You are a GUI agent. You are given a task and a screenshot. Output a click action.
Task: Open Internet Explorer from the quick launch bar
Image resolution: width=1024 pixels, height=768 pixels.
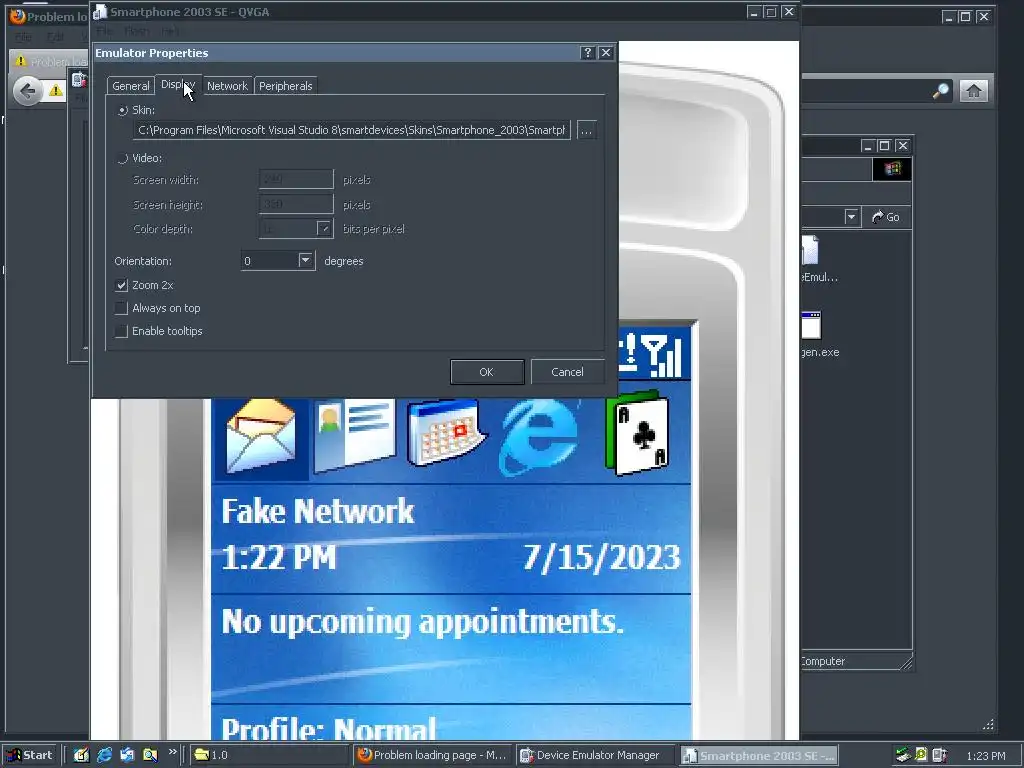click(x=104, y=755)
